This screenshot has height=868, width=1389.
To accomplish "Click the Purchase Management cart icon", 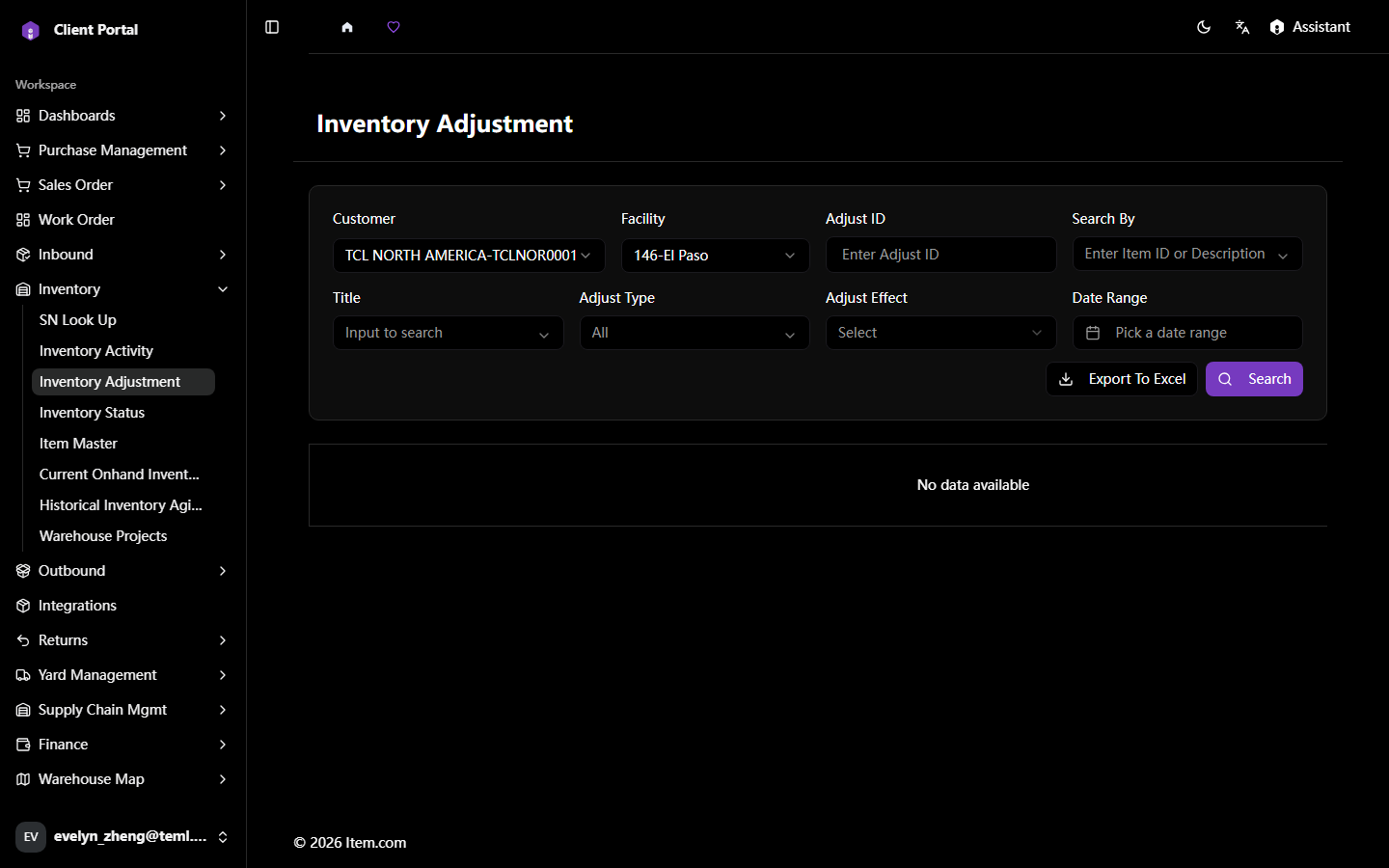I will click(23, 150).
